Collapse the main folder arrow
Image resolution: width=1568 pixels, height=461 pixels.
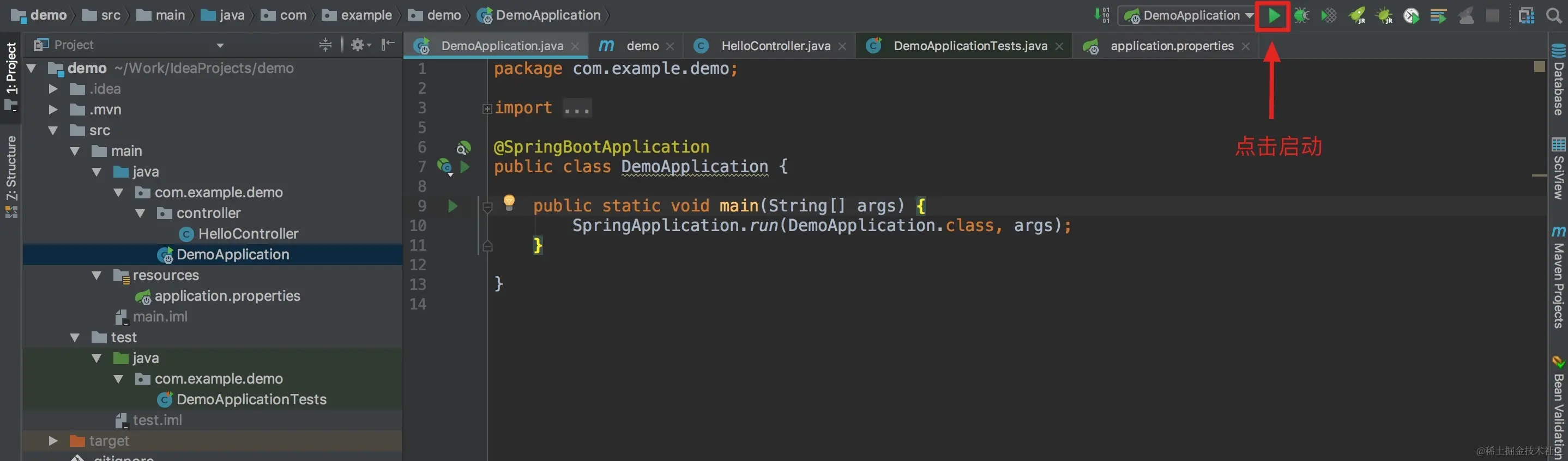coord(75,151)
